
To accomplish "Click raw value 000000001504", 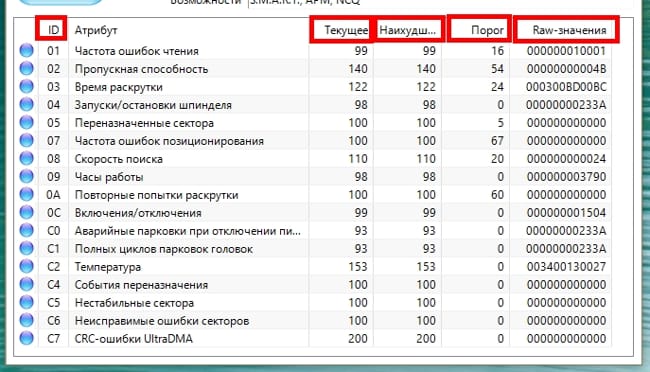I will coord(566,213).
